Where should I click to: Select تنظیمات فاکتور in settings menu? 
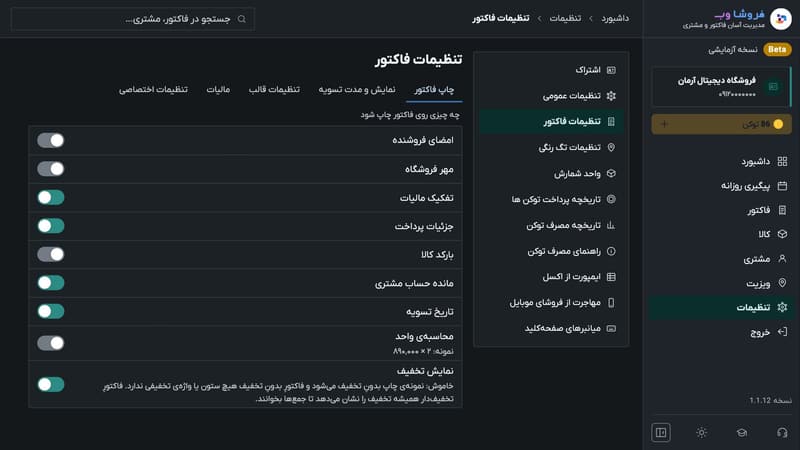551,121
